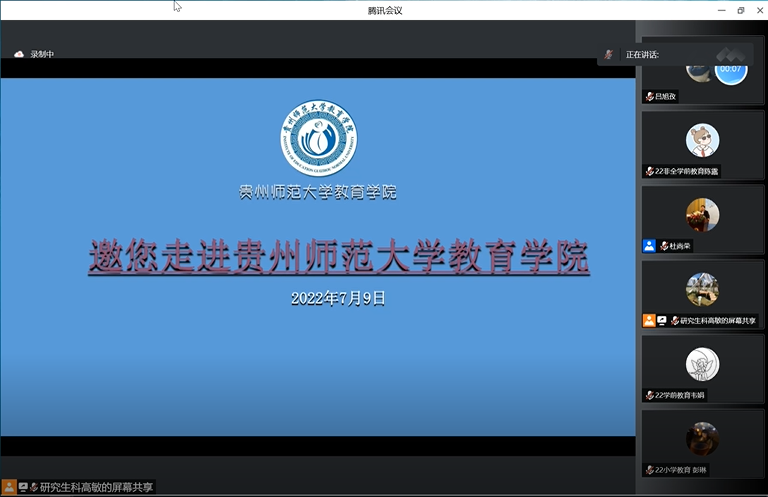This screenshot has width=768, height=497.
Task: Click the bottom-left orange presenter icon
Action: coord(9,487)
